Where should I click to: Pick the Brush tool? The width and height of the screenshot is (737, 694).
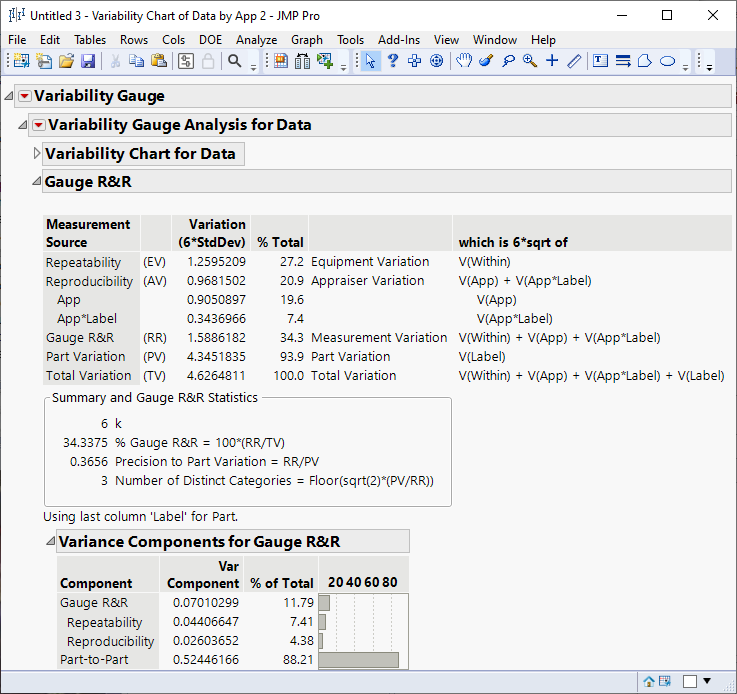point(486,61)
